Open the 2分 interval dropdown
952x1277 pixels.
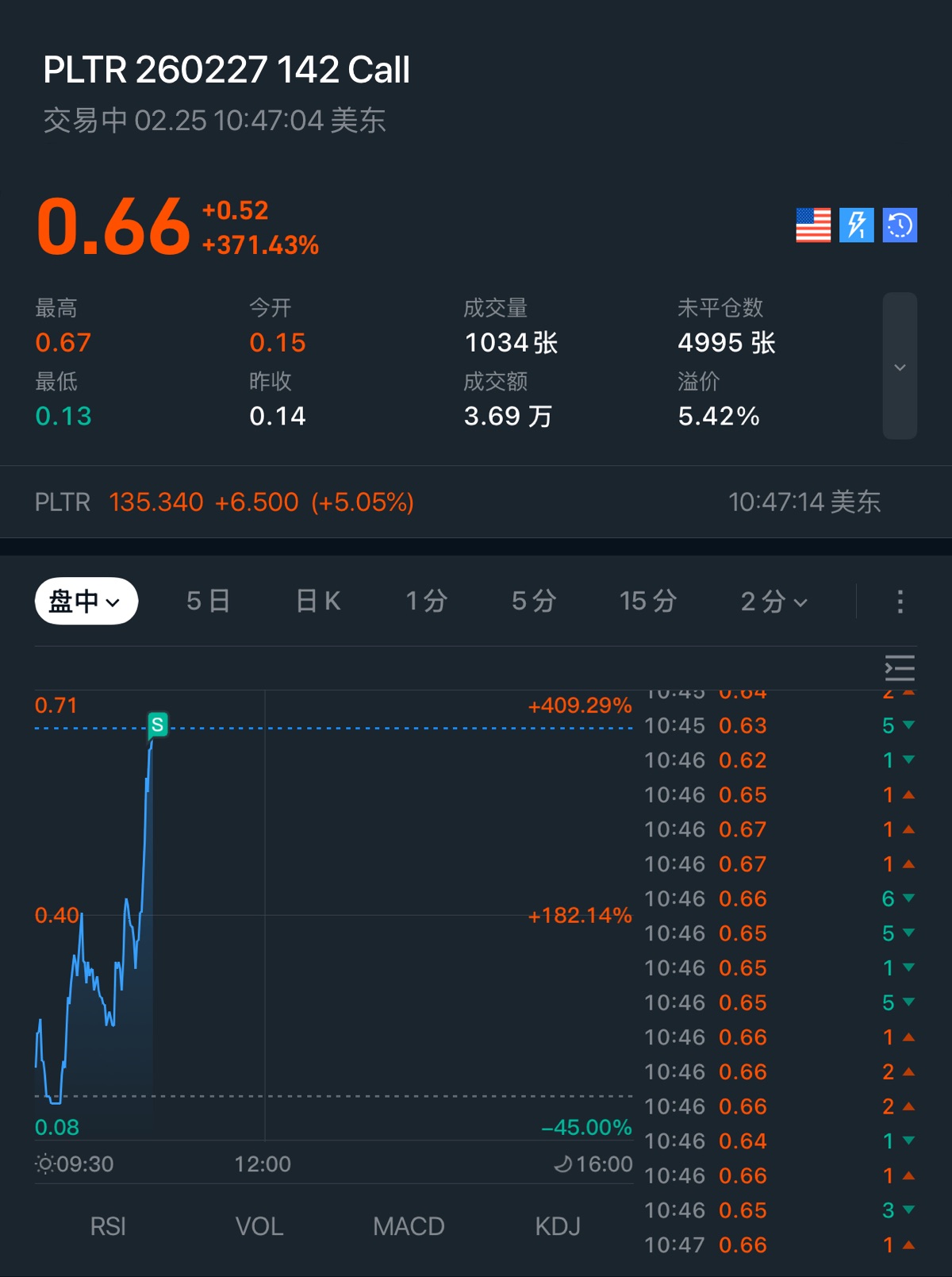tap(773, 602)
